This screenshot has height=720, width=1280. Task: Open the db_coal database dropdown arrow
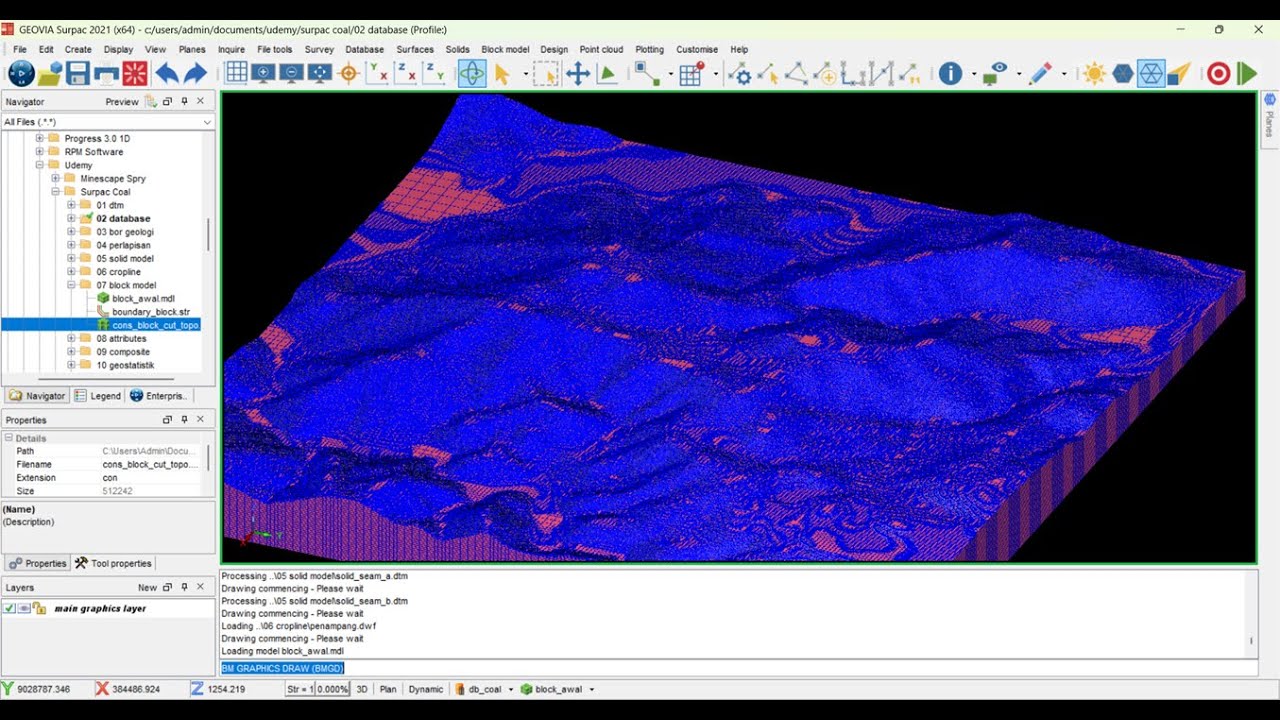[510, 689]
